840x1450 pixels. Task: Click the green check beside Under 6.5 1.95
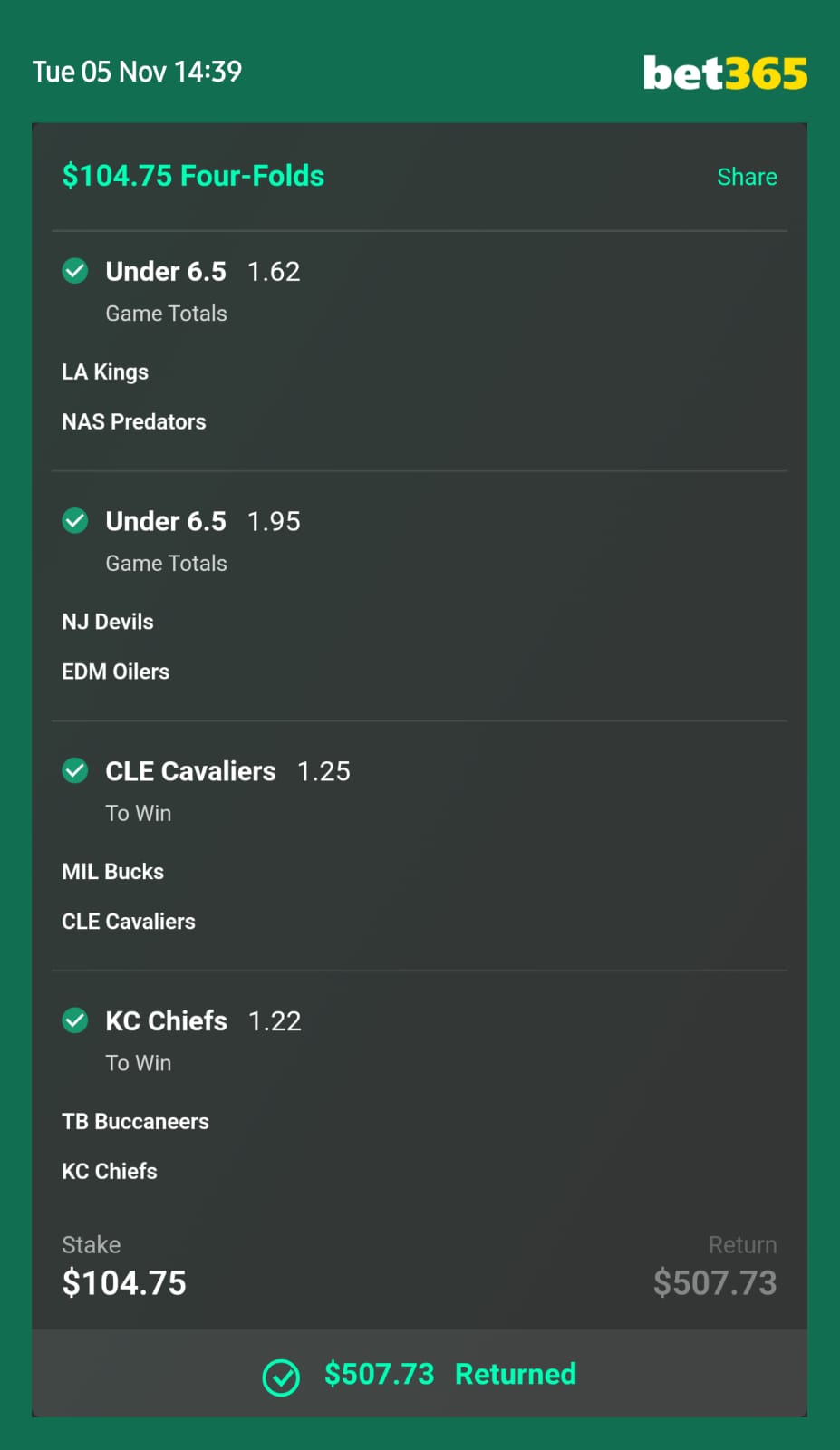click(x=75, y=521)
